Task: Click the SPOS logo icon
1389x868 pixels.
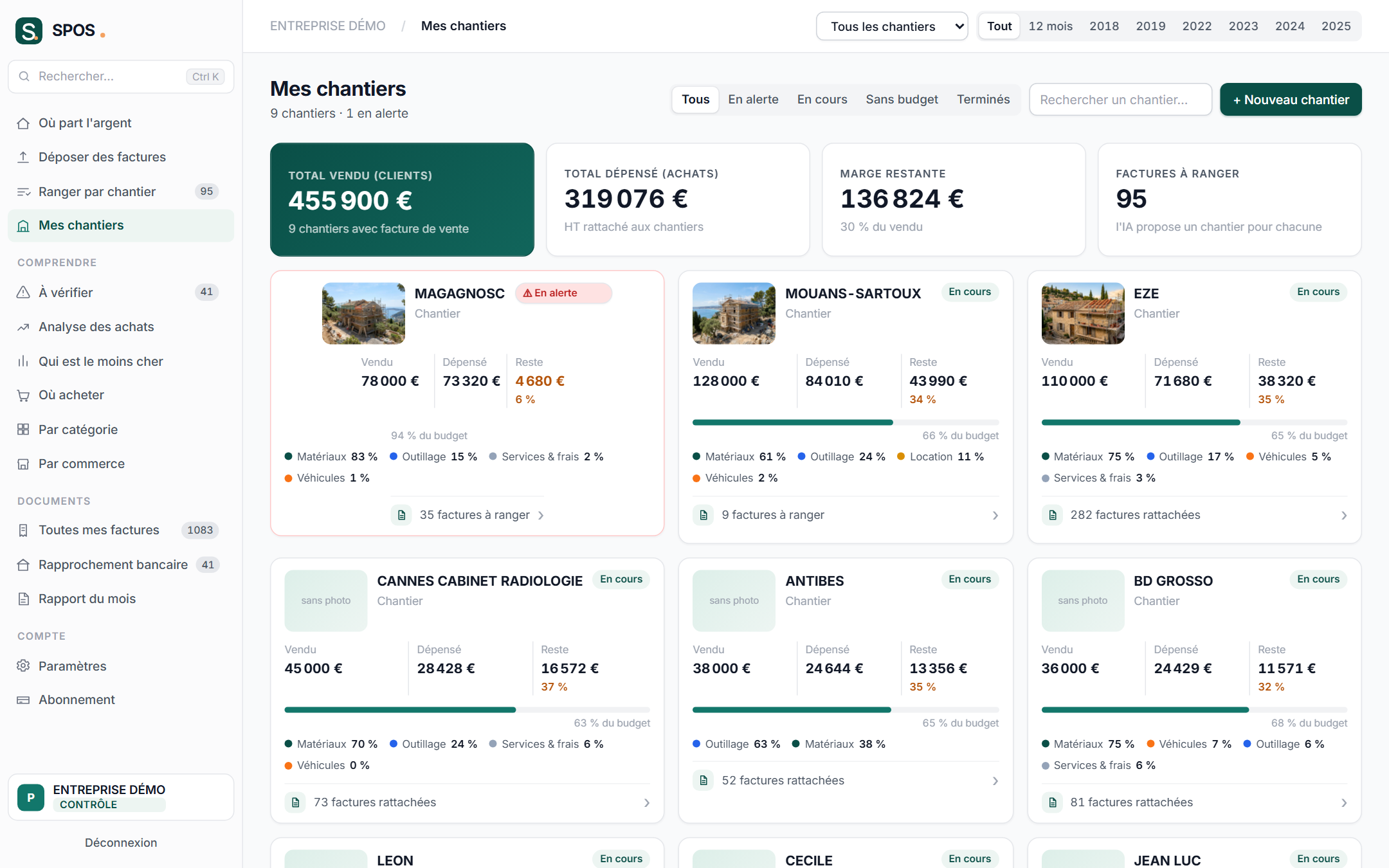Action: tap(29, 30)
